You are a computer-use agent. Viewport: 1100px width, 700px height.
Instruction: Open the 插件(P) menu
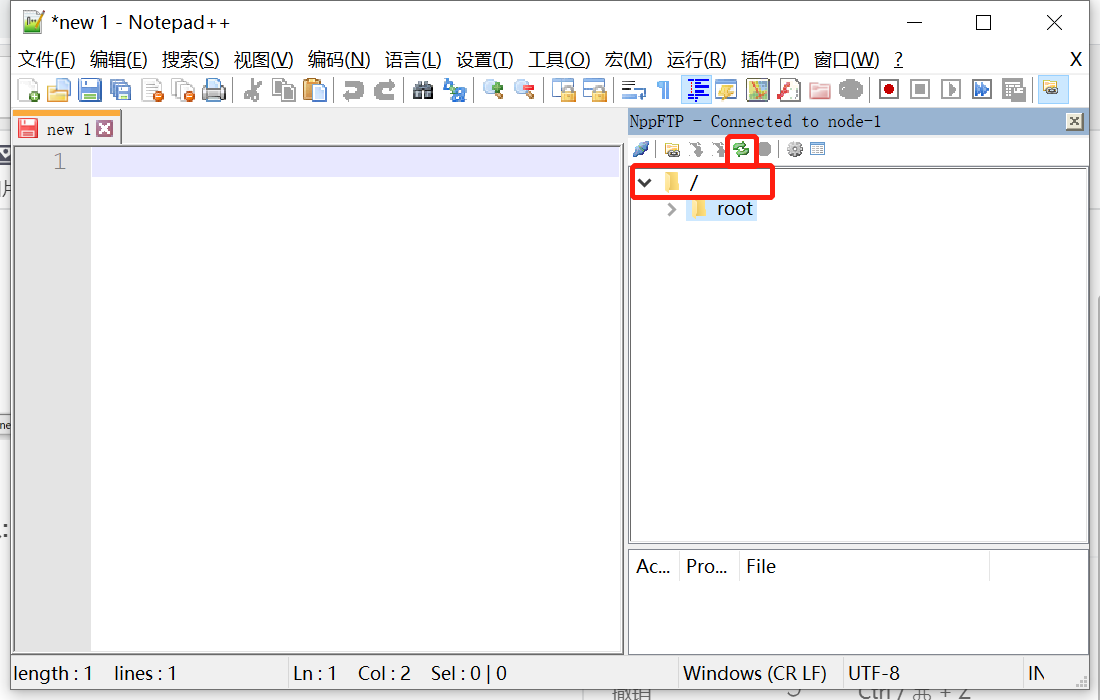pyautogui.click(x=770, y=60)
